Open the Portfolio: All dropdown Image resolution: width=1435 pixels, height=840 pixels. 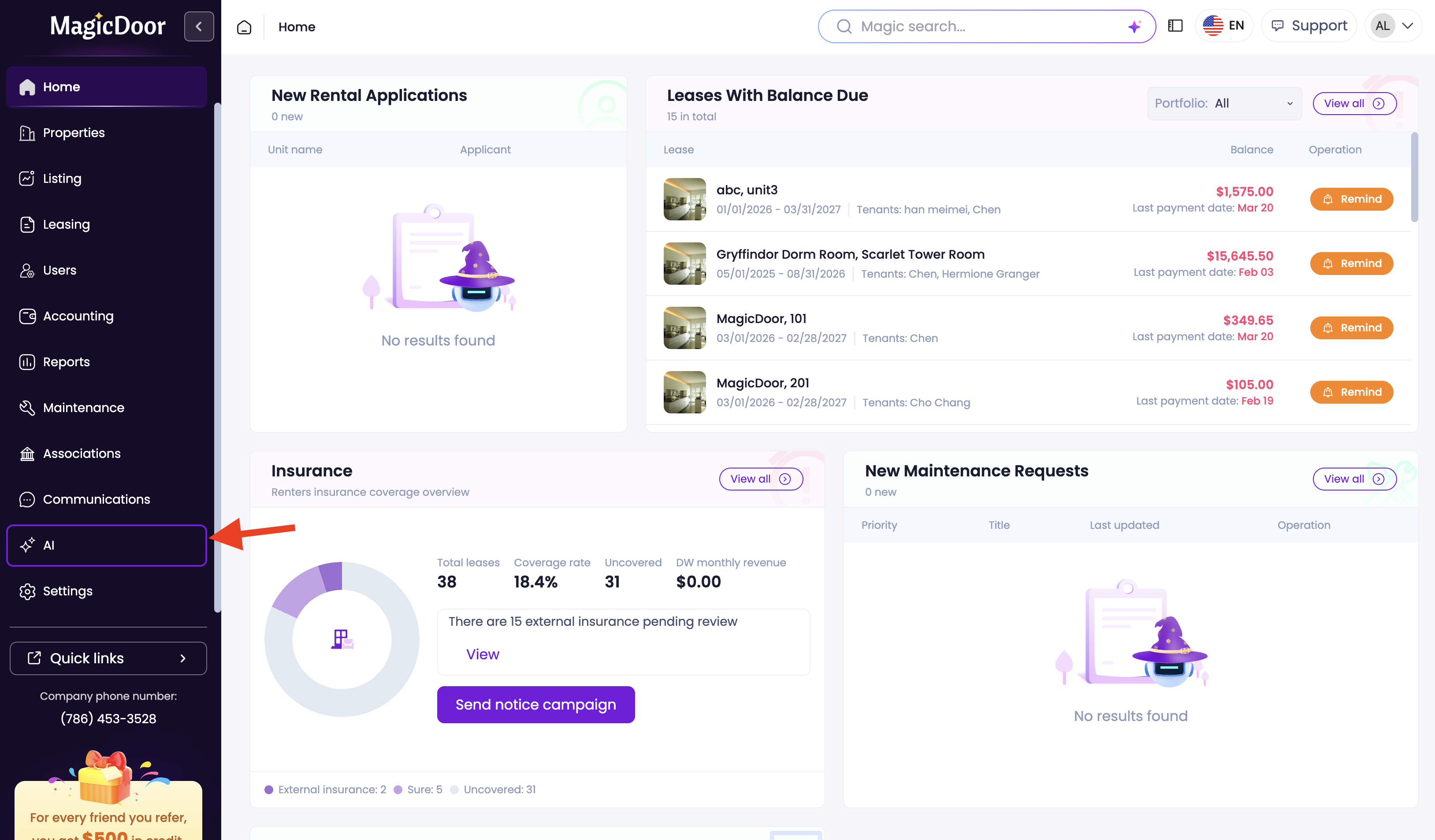[1224, 103]
